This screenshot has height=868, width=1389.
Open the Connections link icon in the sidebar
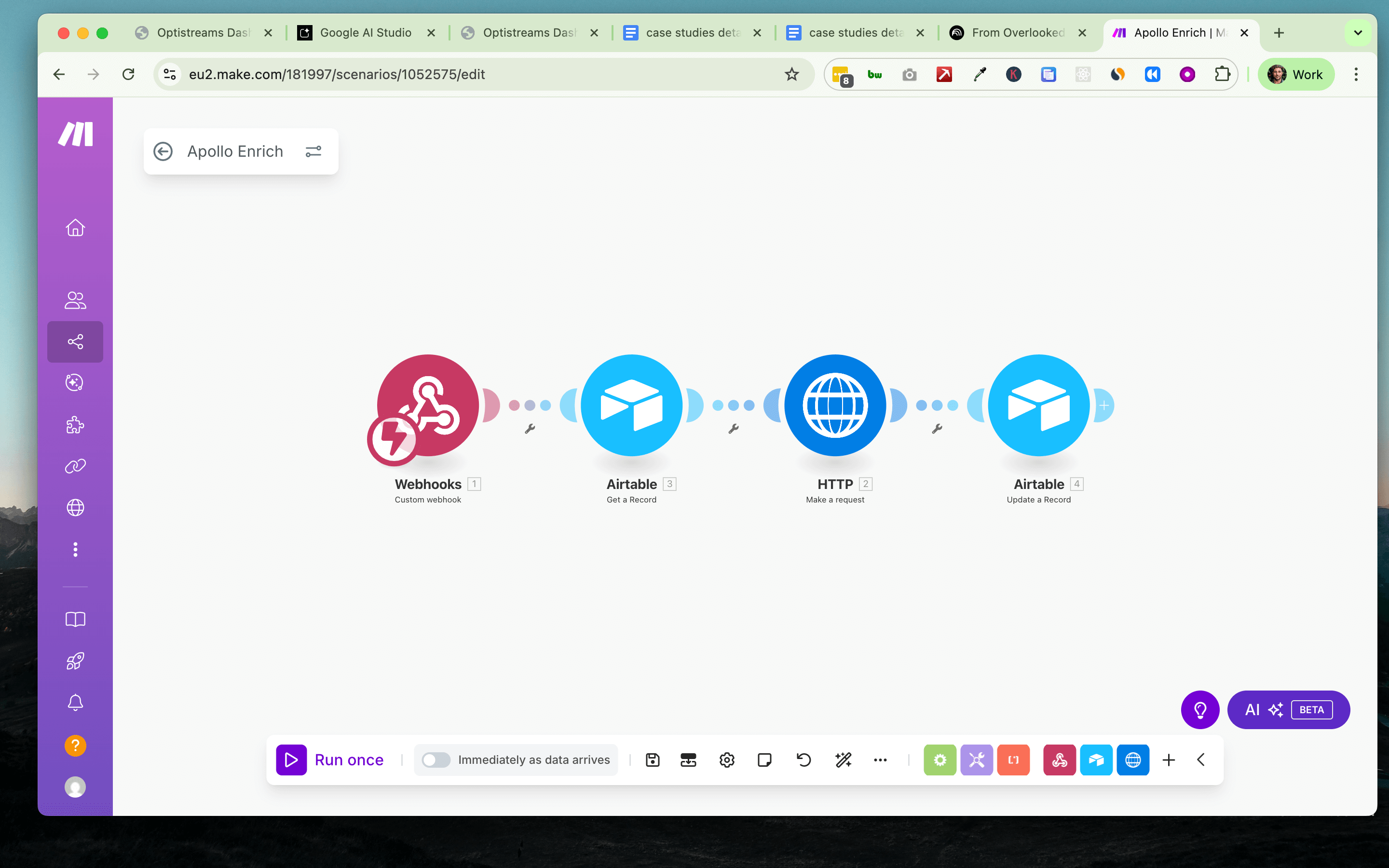[75, 466]
